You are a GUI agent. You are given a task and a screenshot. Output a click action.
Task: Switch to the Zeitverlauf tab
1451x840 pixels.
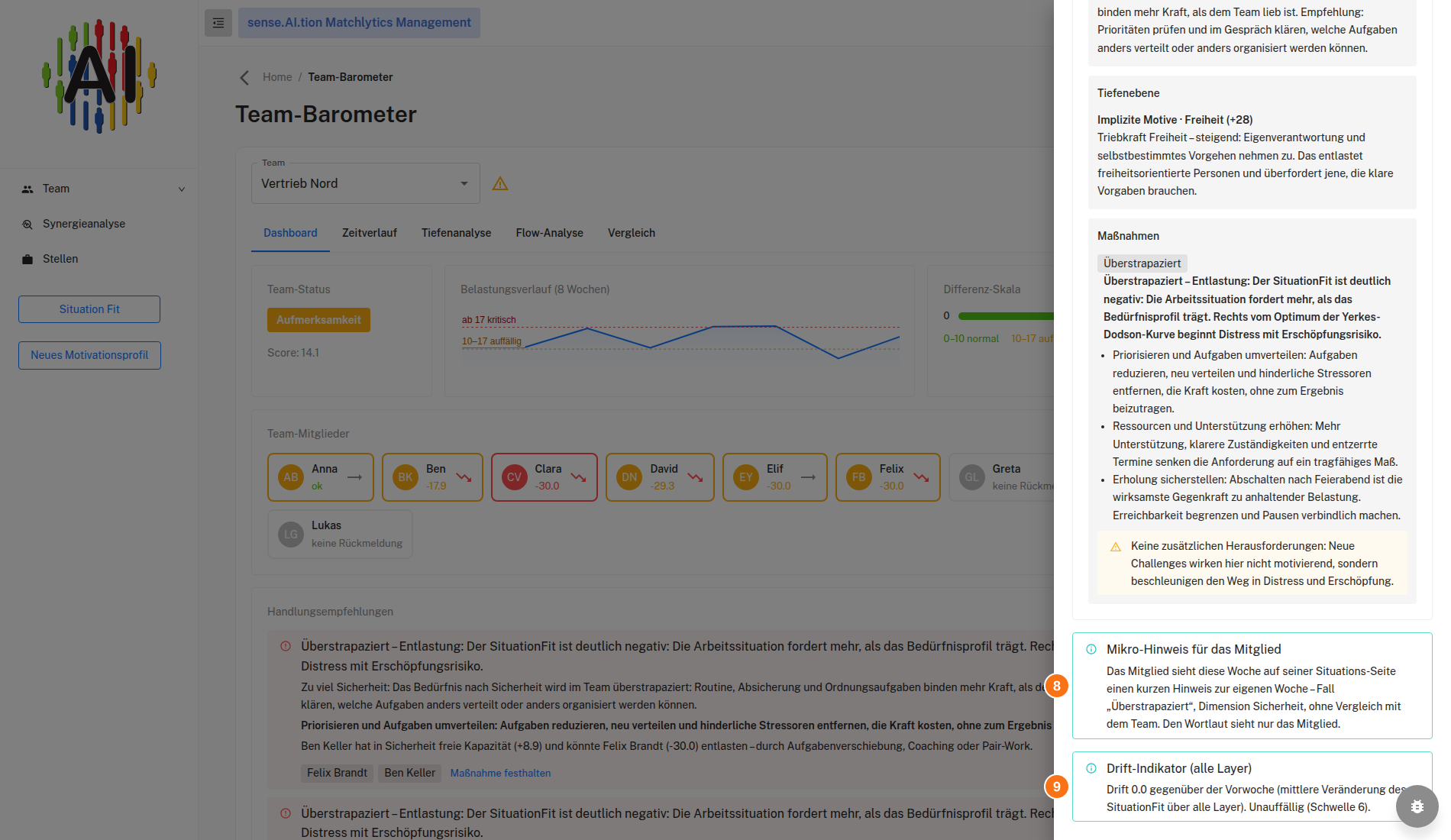point(370,233)
